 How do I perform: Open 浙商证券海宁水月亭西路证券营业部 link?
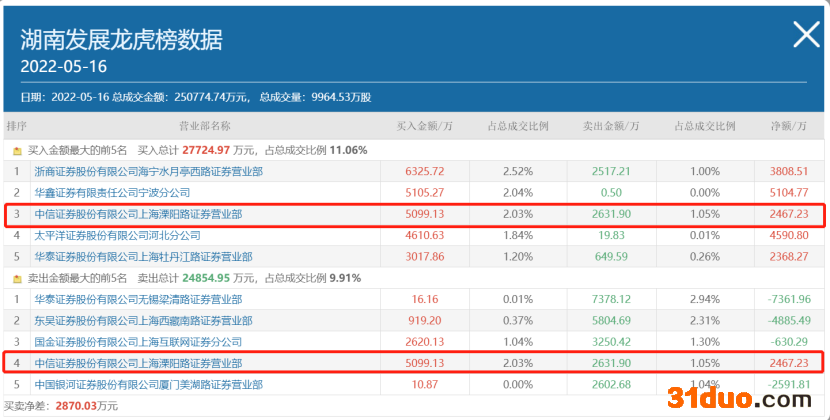coord(148,171)
